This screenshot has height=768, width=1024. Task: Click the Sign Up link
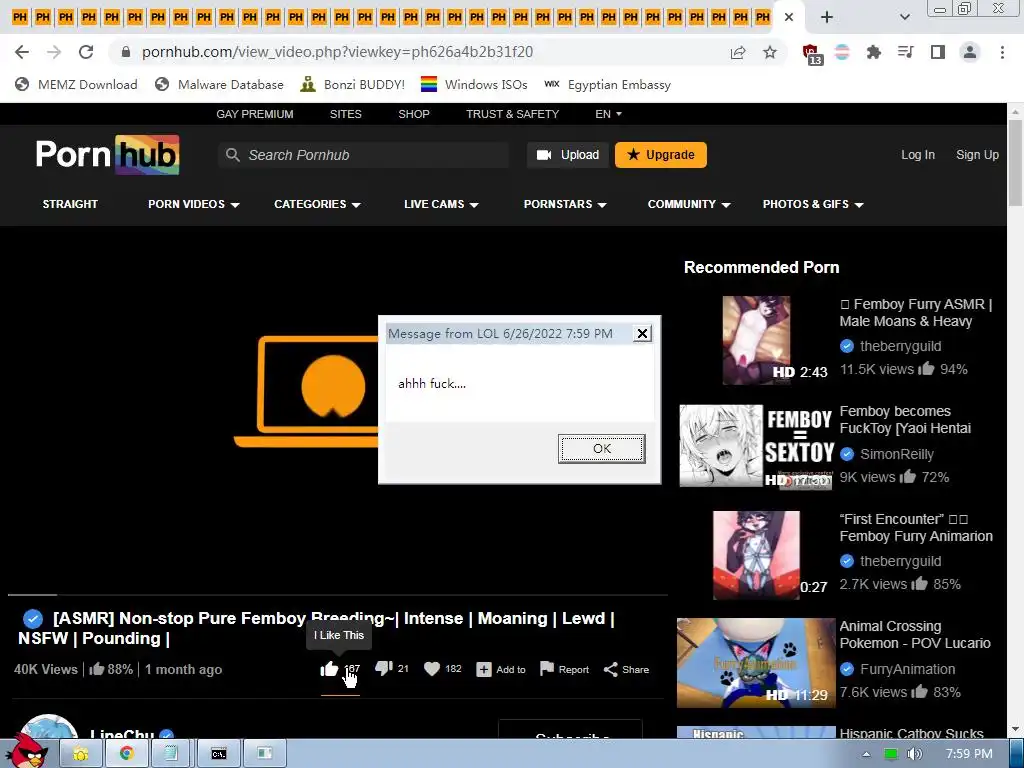[x=977, y=155]
